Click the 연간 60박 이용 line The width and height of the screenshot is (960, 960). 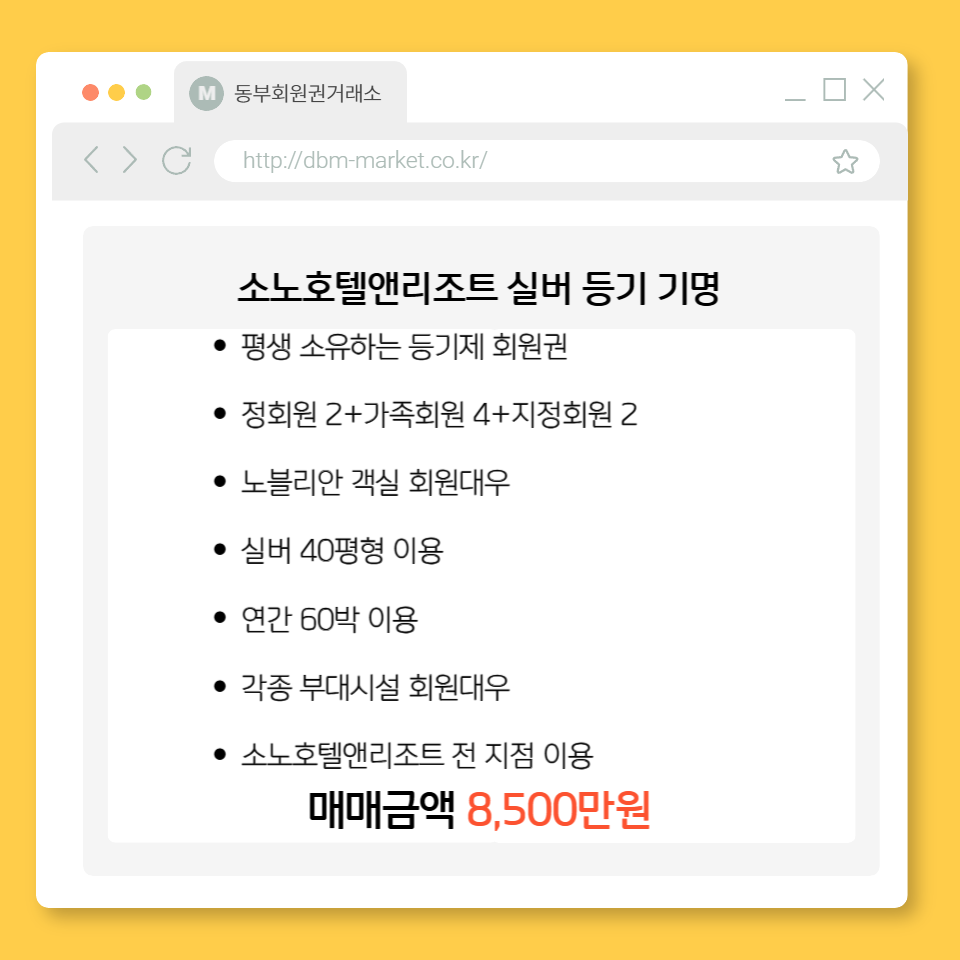coord(329,618)
